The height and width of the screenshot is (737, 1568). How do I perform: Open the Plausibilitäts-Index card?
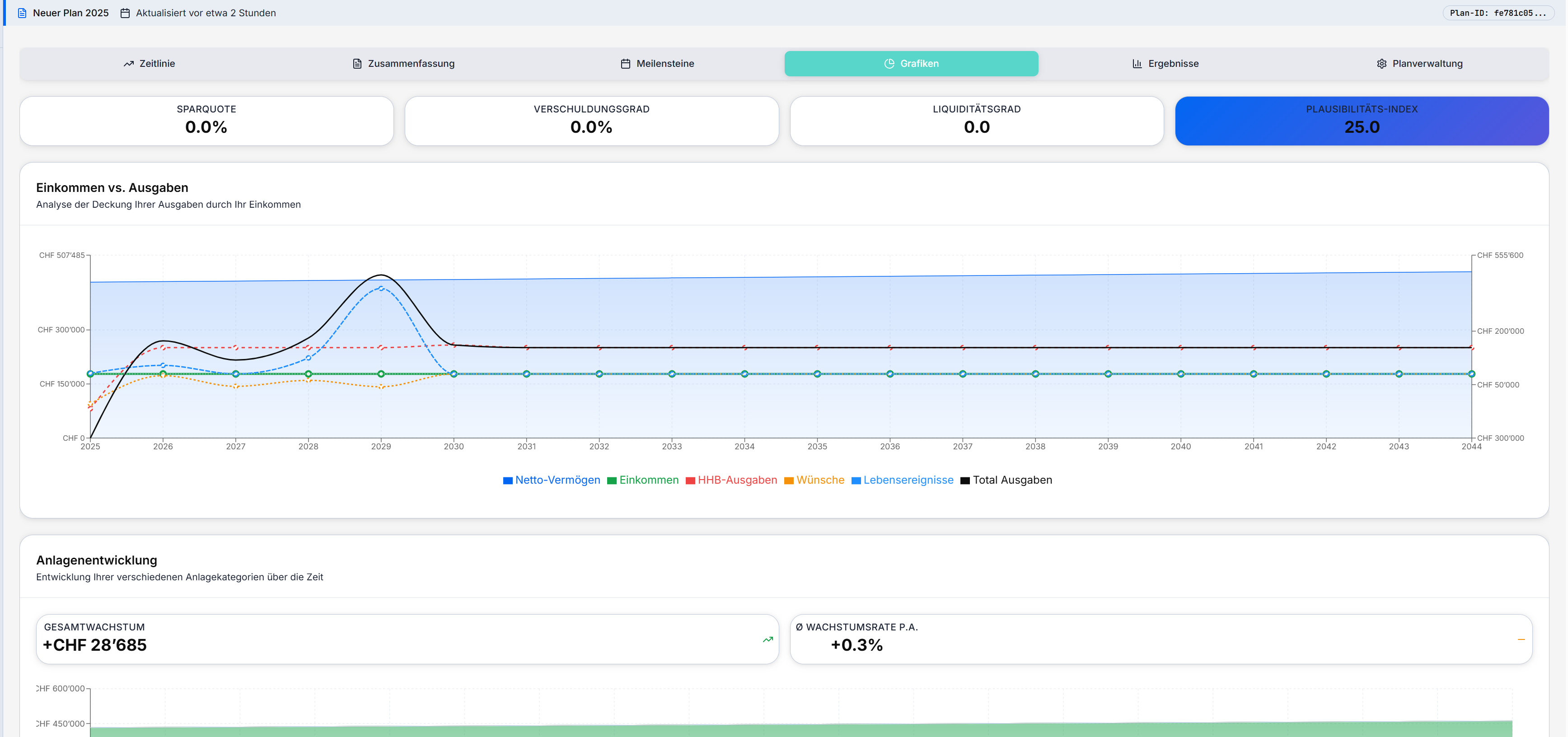(1362, 121)
